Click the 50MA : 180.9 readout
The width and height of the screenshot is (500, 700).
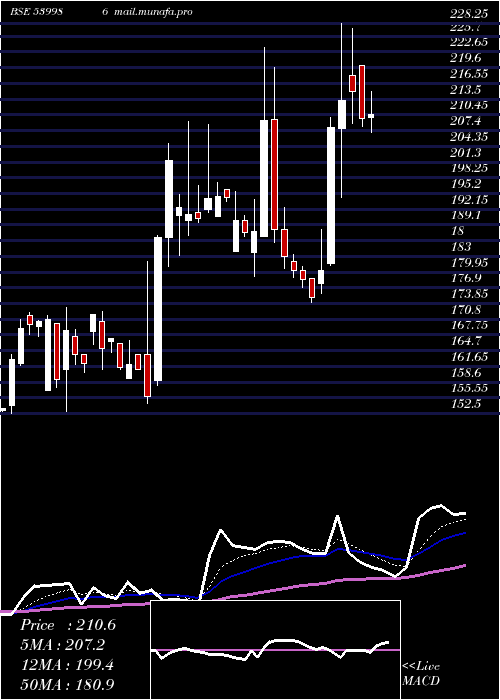pos(67,684)
